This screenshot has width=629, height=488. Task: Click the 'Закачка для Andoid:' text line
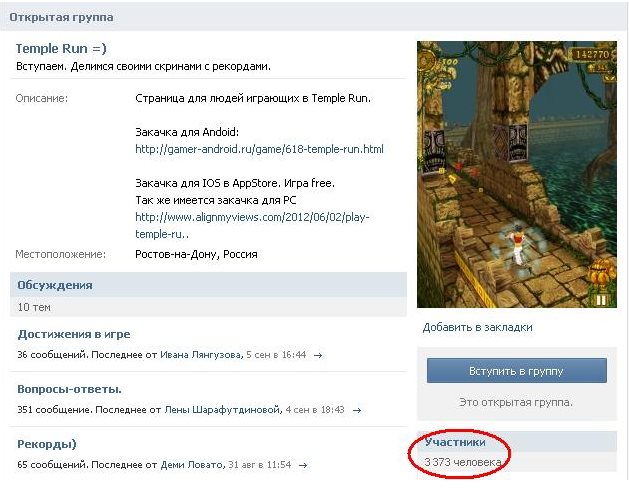(x=187, y=132)
